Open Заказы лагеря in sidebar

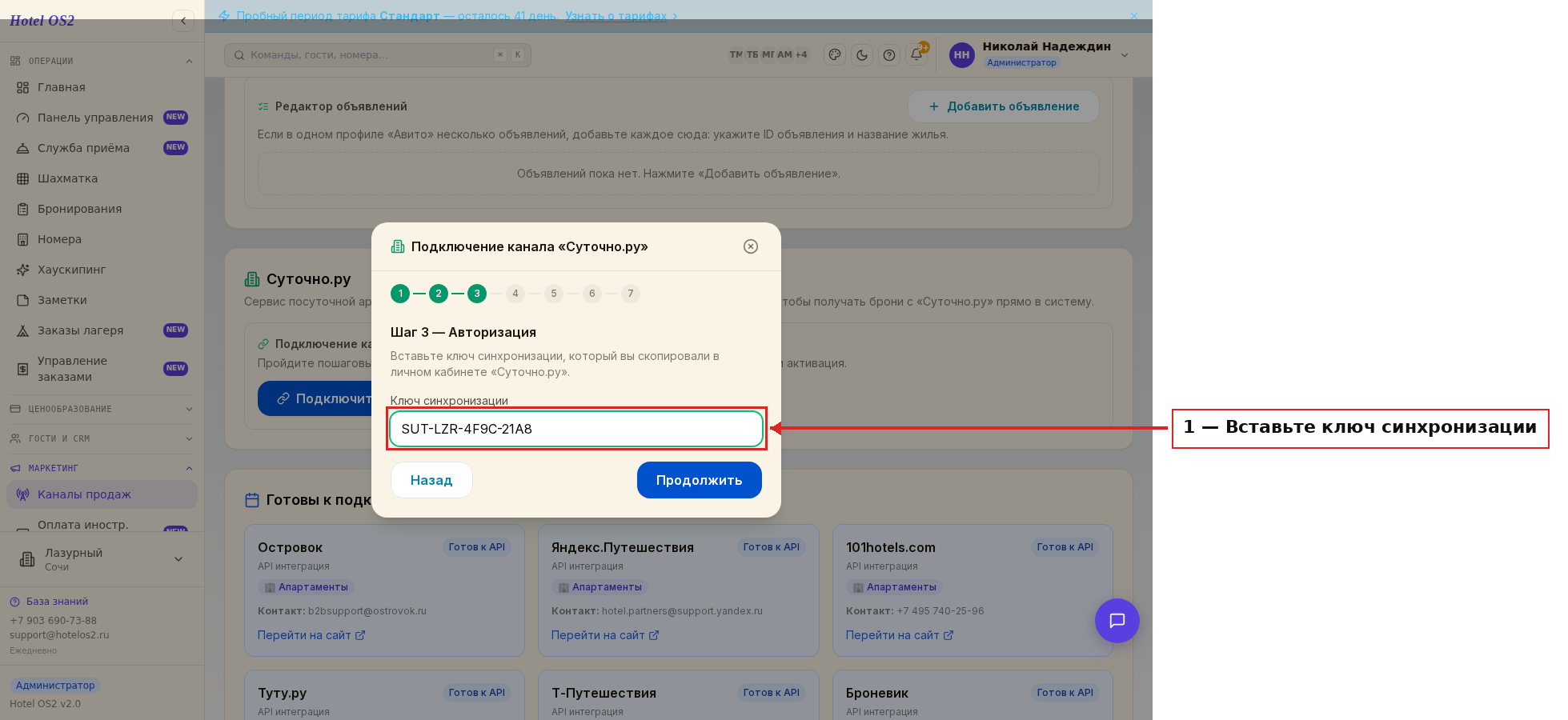click(x=102, y=330)
